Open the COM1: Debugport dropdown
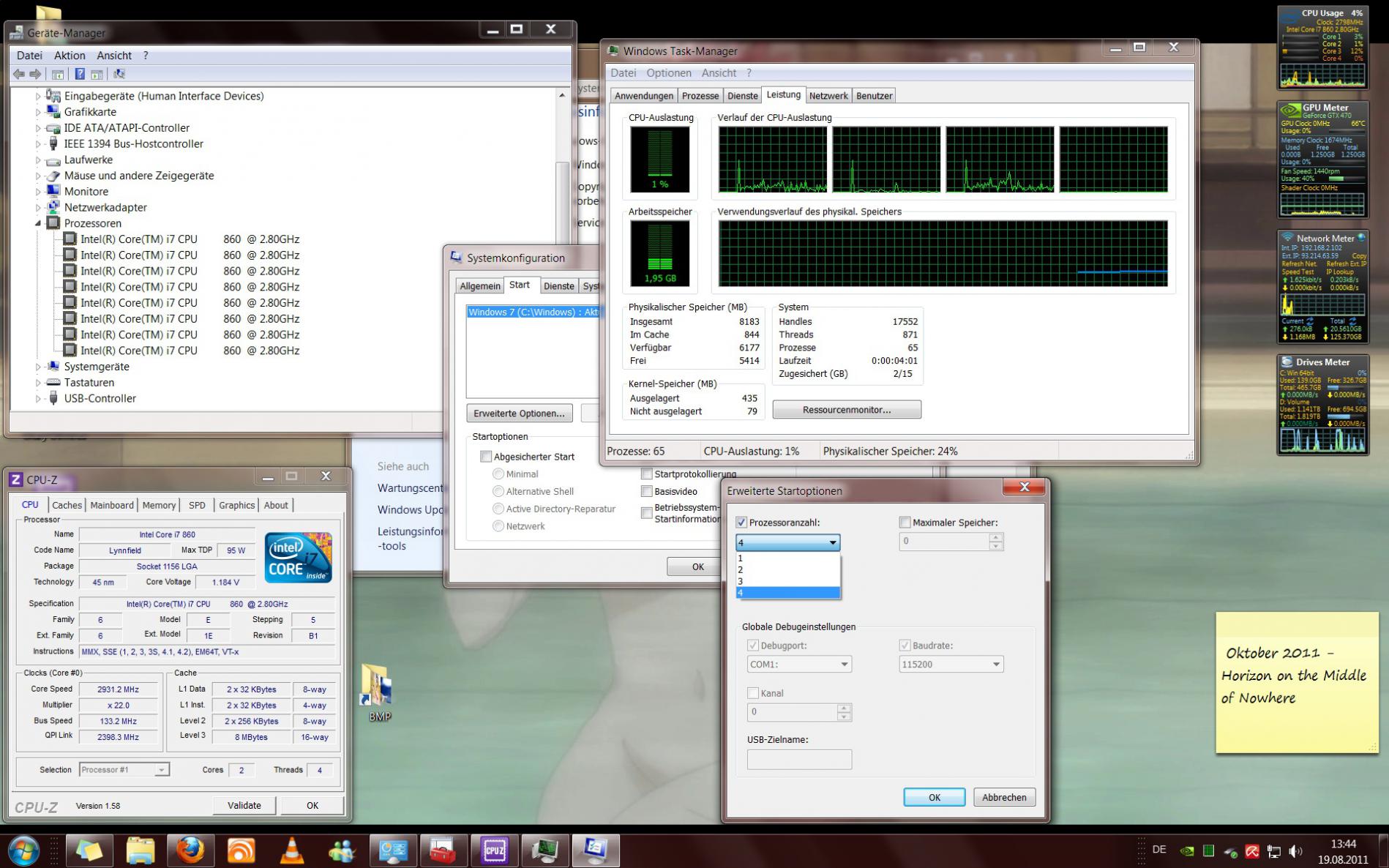Image resolution: width=1389 pixels, height=868 pixels. [x=844, y=665]
